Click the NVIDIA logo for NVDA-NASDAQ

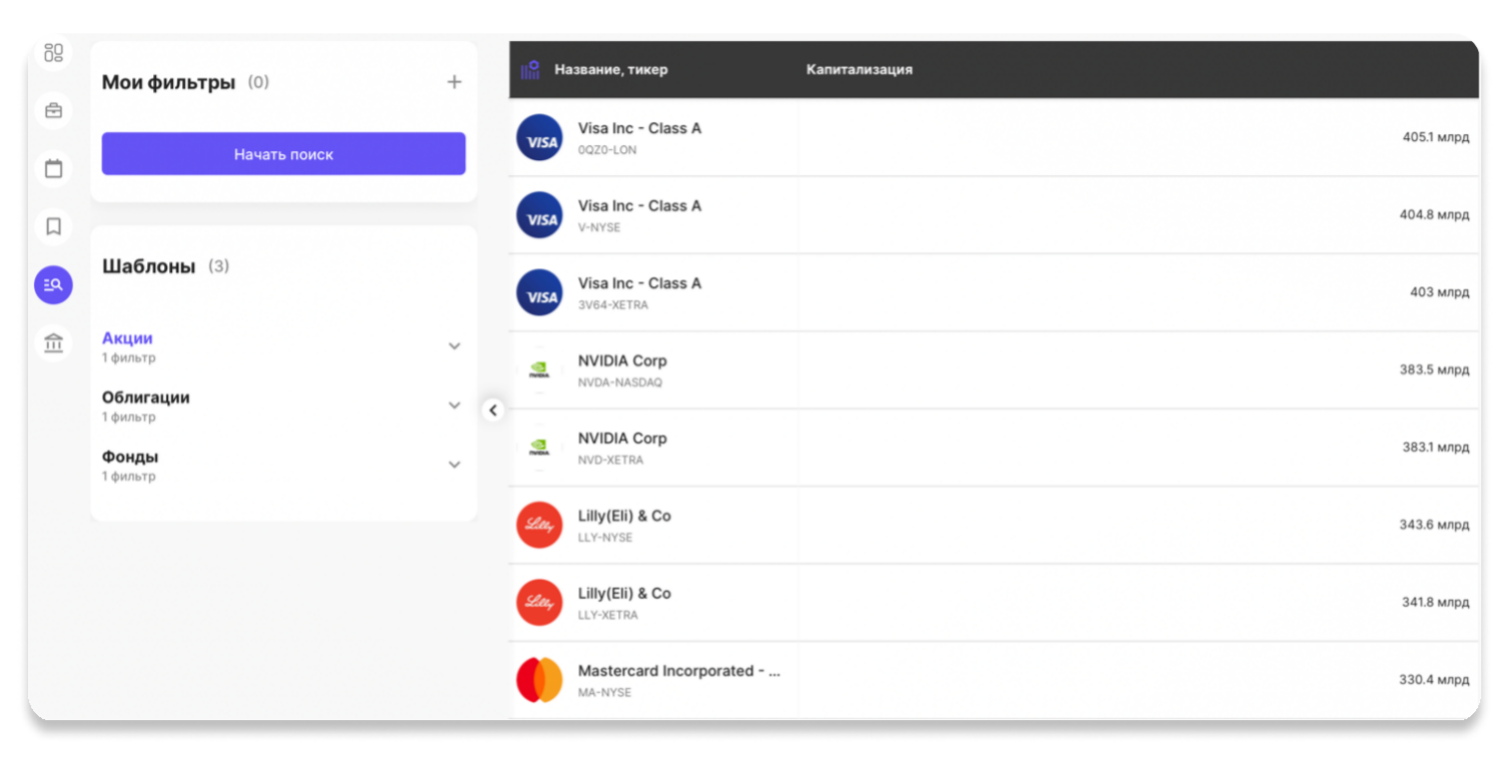click(540, 370)
